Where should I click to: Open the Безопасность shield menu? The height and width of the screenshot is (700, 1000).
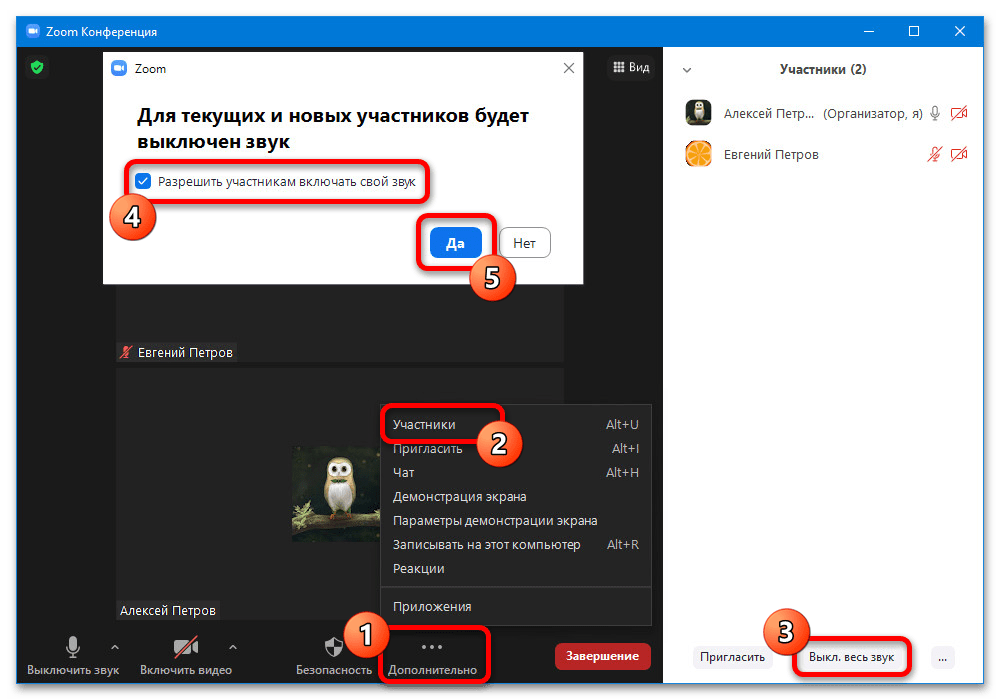click(x=334, y=656)
